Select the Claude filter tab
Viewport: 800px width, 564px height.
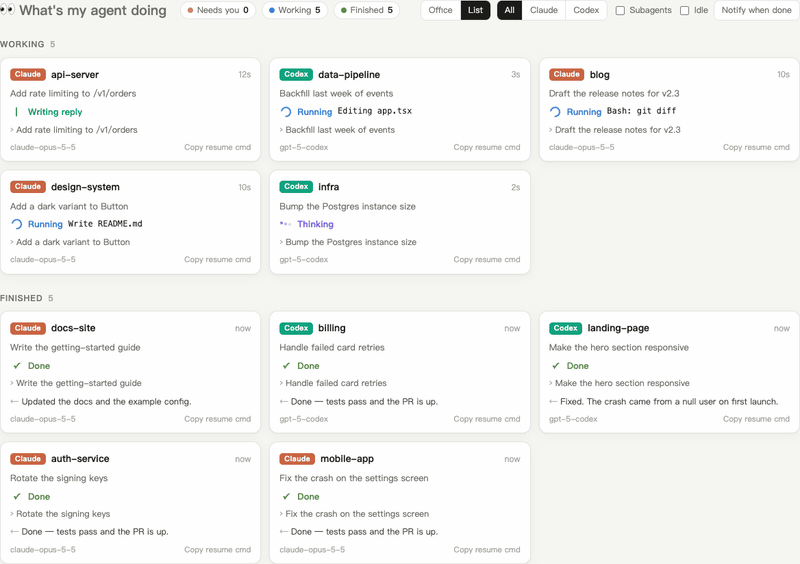(543, 10)
